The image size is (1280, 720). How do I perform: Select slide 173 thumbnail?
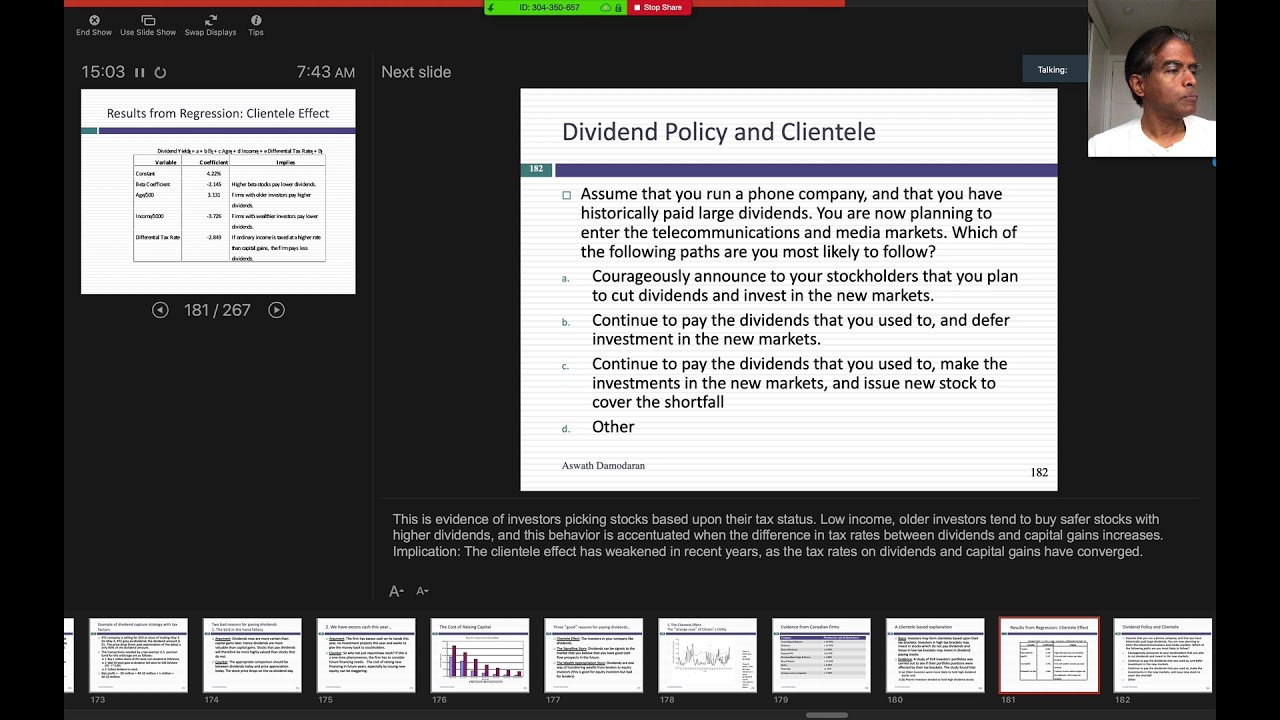(x=138, y=655)
